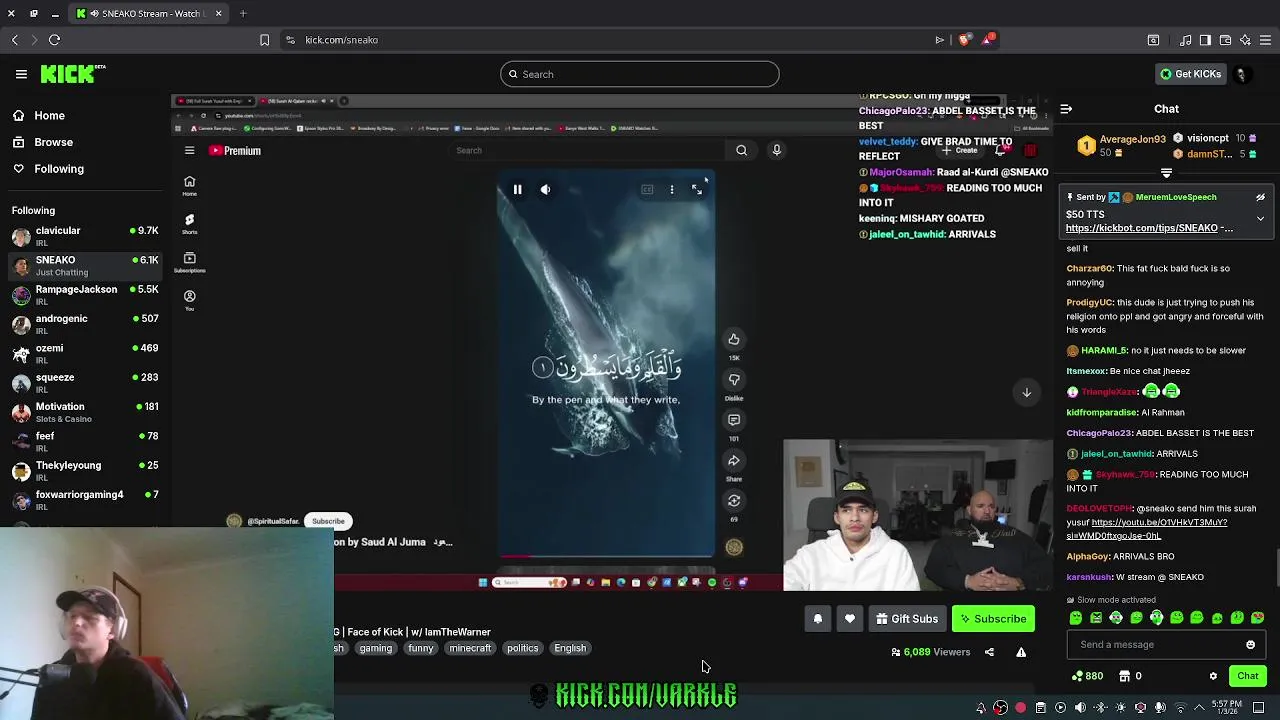Pause the YouTube short in stream

tap(517, 190)
